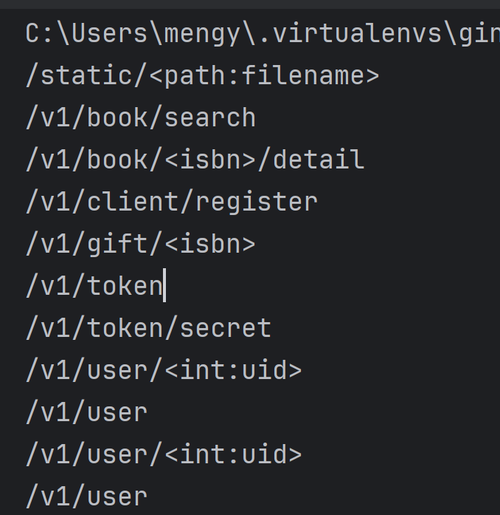Click the first /v1/user/<int:uid> route line
This screenshot has height=515, width=500.
(164, 370)
